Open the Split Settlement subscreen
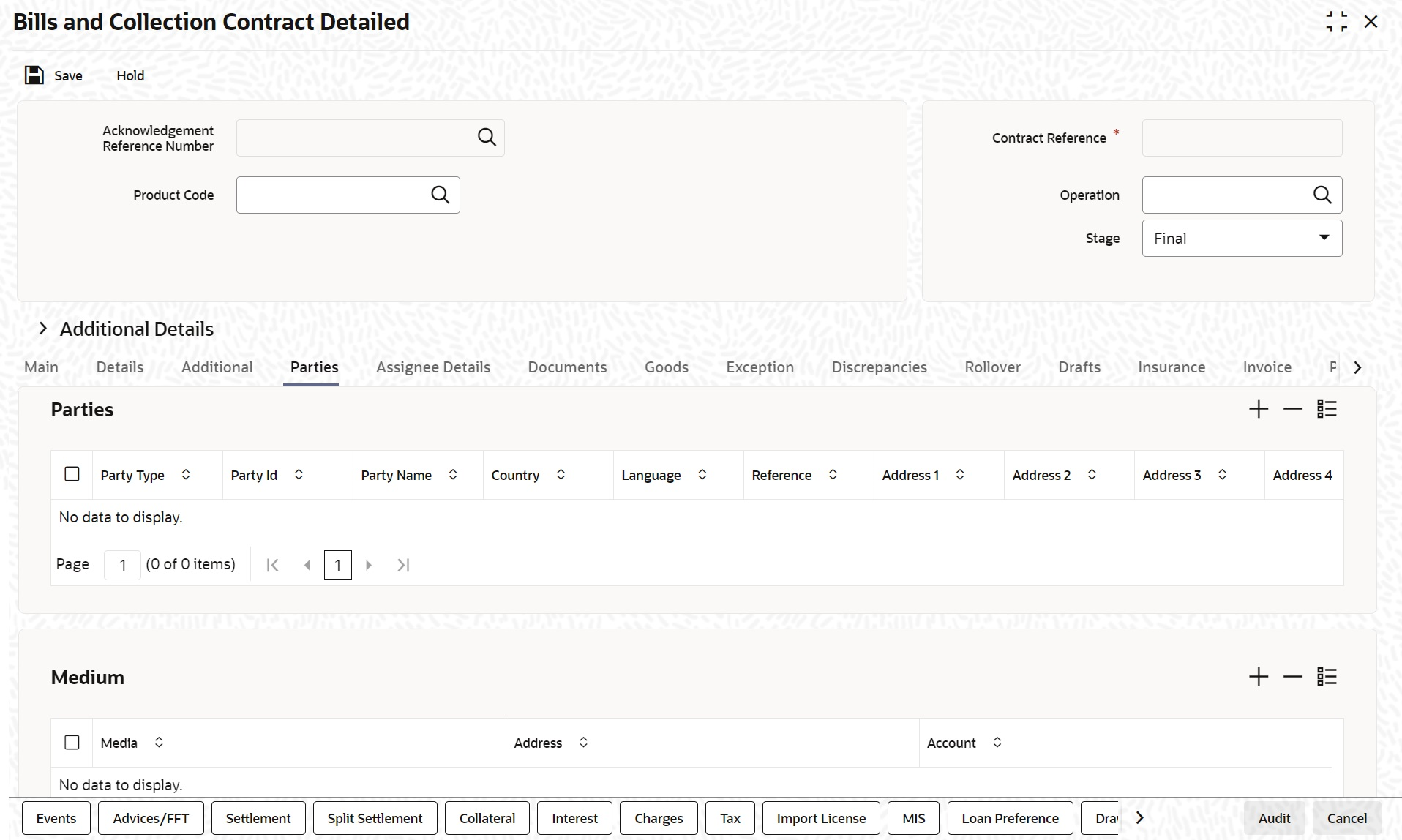Viewport: 1402px width, 840px height. (x=375, y=818)
